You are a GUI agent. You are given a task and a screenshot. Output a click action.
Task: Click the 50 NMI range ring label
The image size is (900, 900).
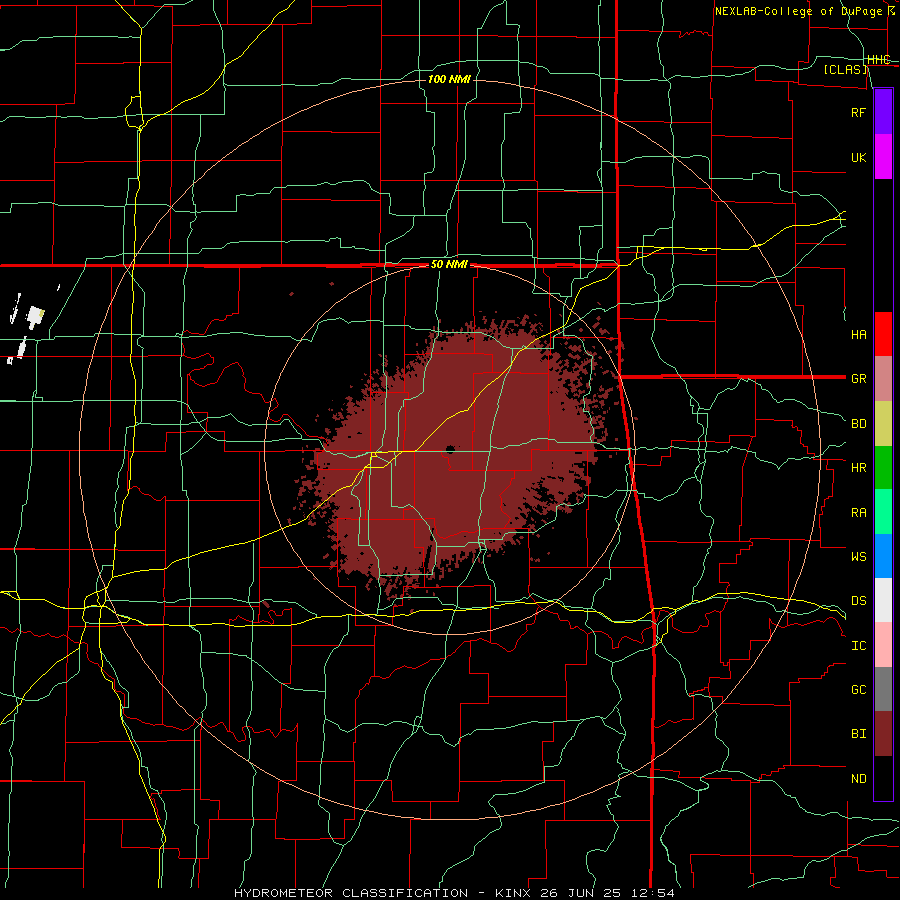[449, 265]
